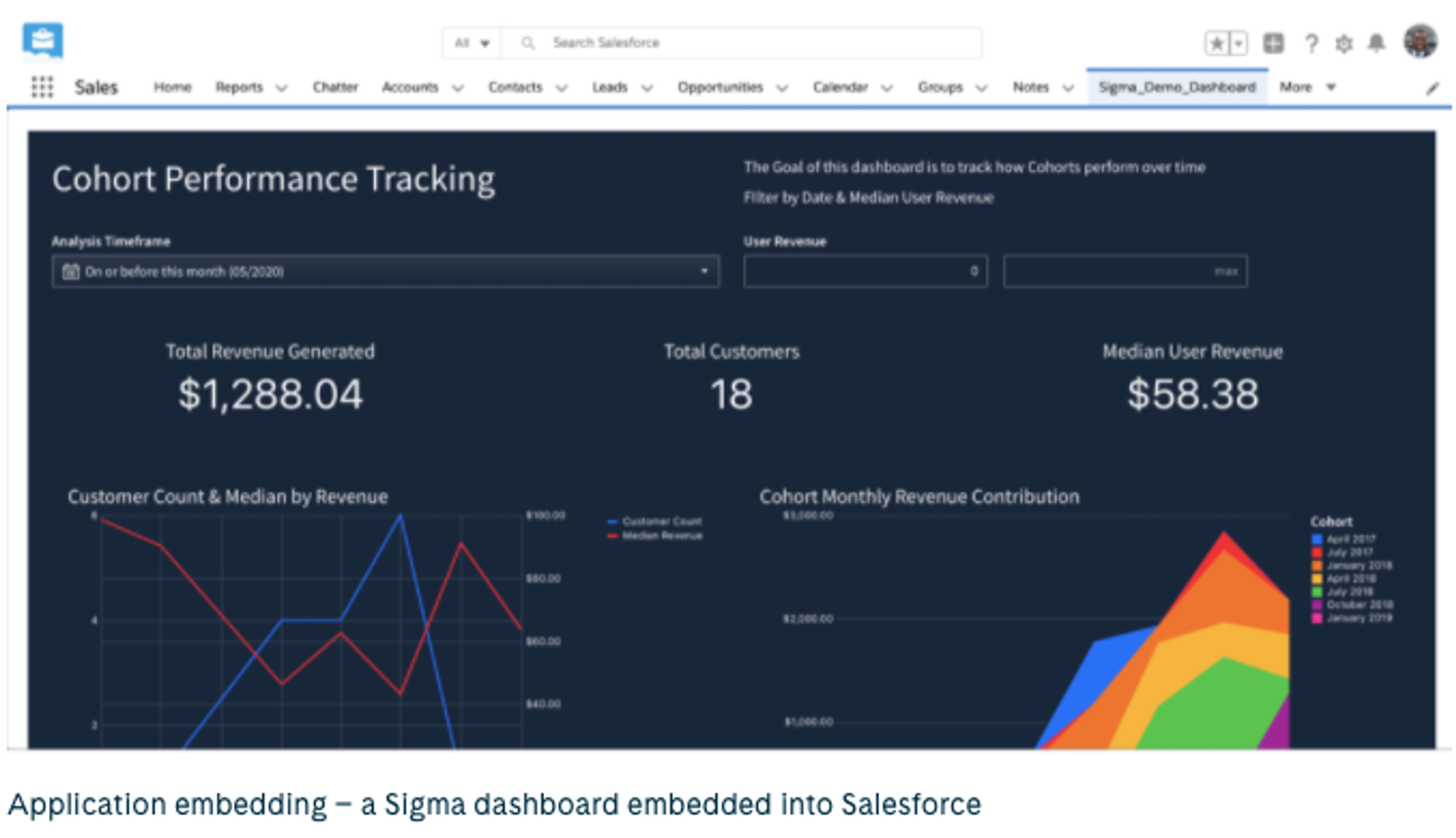The height and width of the screenshot is (838, 1456).
Task: Click the October 2018 cohort legend swatch
Action: tap(1316, 605)
